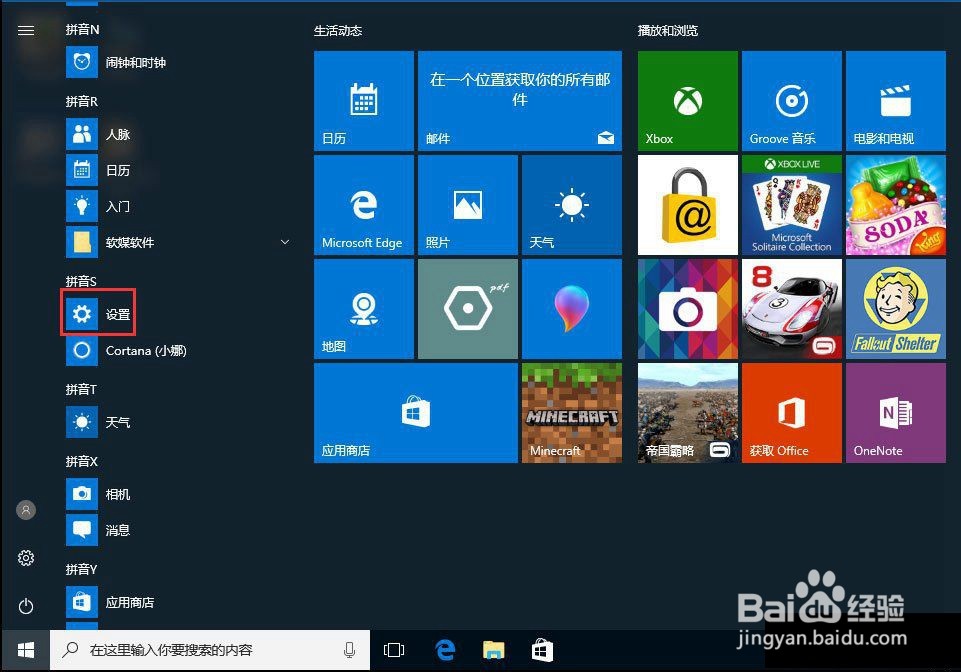This screenshot has width=961, height=672.
Task: Click the 拼音T group header
Action: tap(81, 389)
